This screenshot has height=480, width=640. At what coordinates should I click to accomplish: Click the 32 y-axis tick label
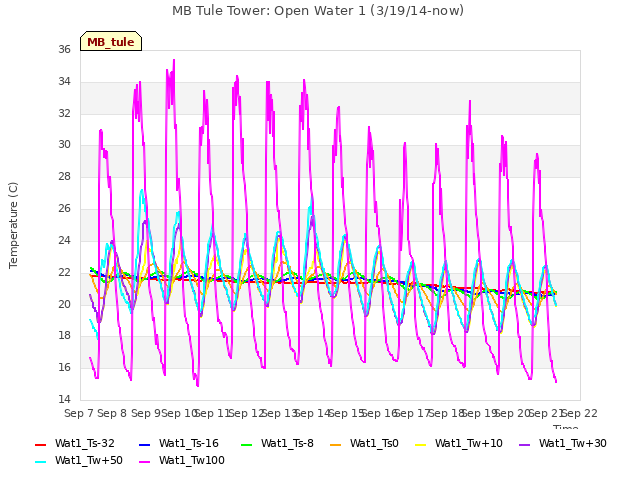coord(64,113)
